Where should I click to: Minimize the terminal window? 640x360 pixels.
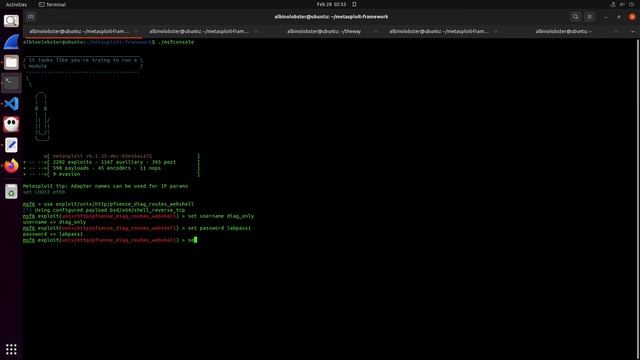(605, 17)
